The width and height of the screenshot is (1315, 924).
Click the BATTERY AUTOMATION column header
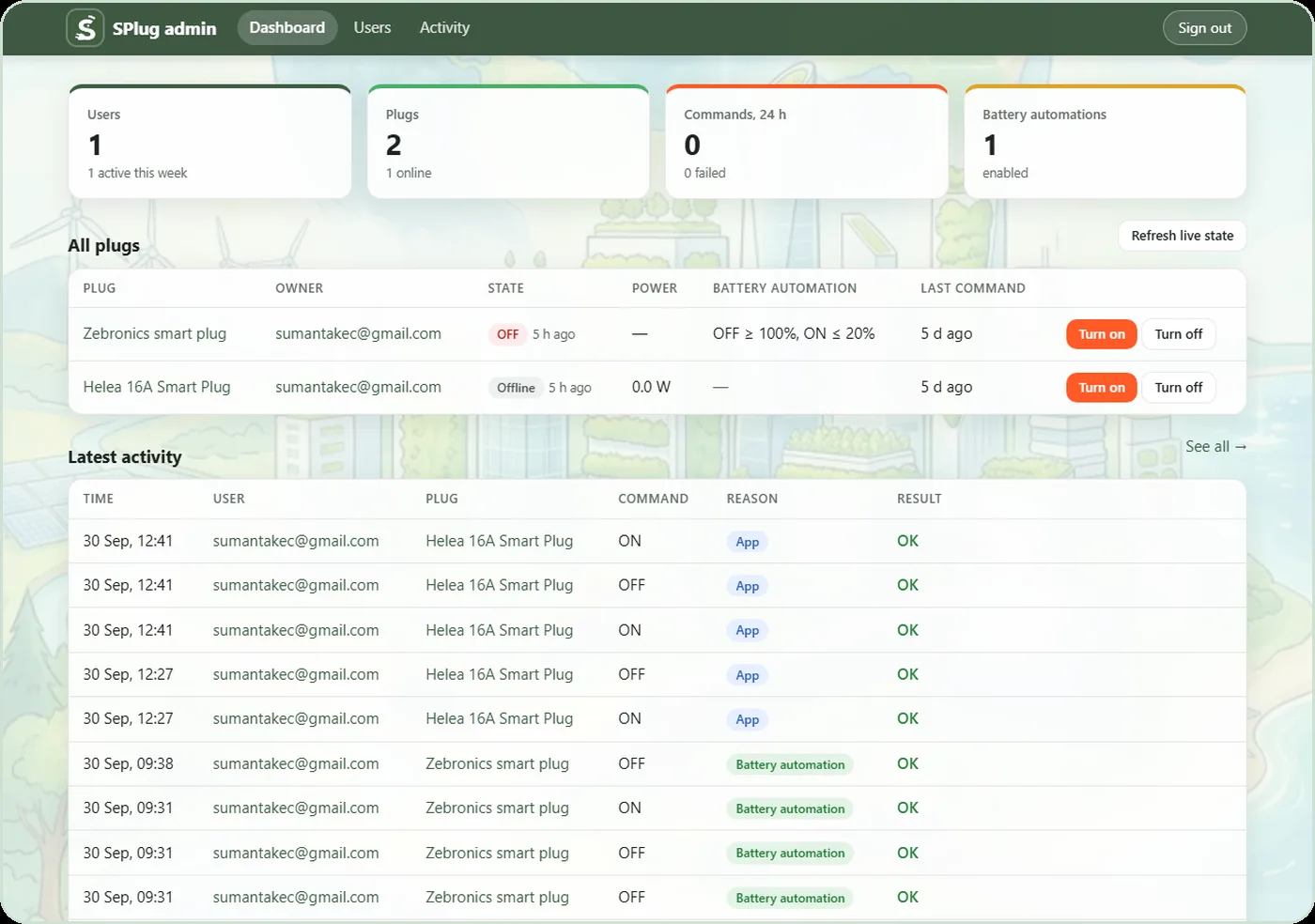(x=784, y=288)
